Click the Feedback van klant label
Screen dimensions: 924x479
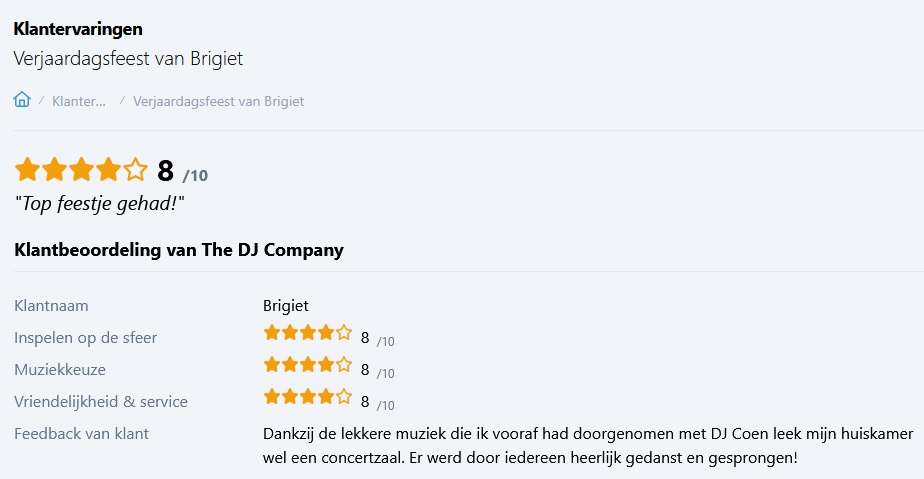pyautogui.click(x=82, y=434)
